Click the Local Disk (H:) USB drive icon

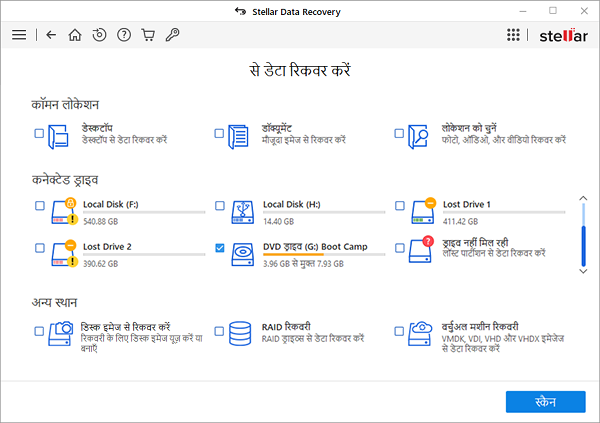pos(243,212)
